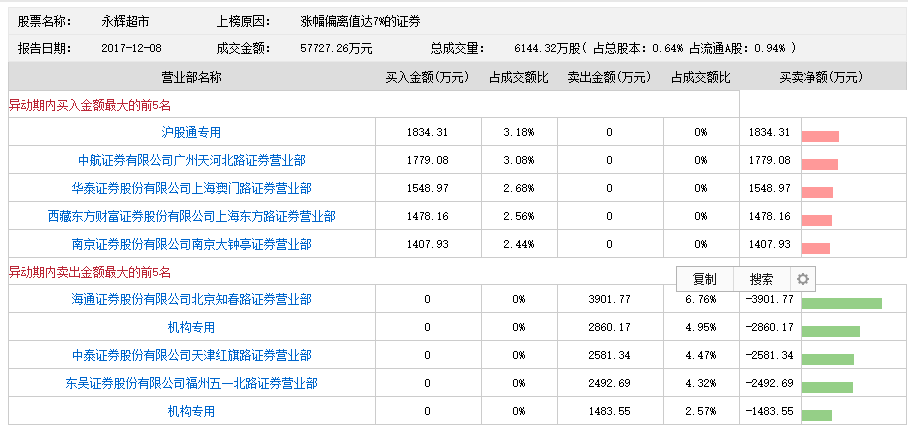Image resolution: width=908 pixels, height=425 pixels.
Task: Click sell amount cell 2581.34 for 中泰证券
Action: [609, 355]
